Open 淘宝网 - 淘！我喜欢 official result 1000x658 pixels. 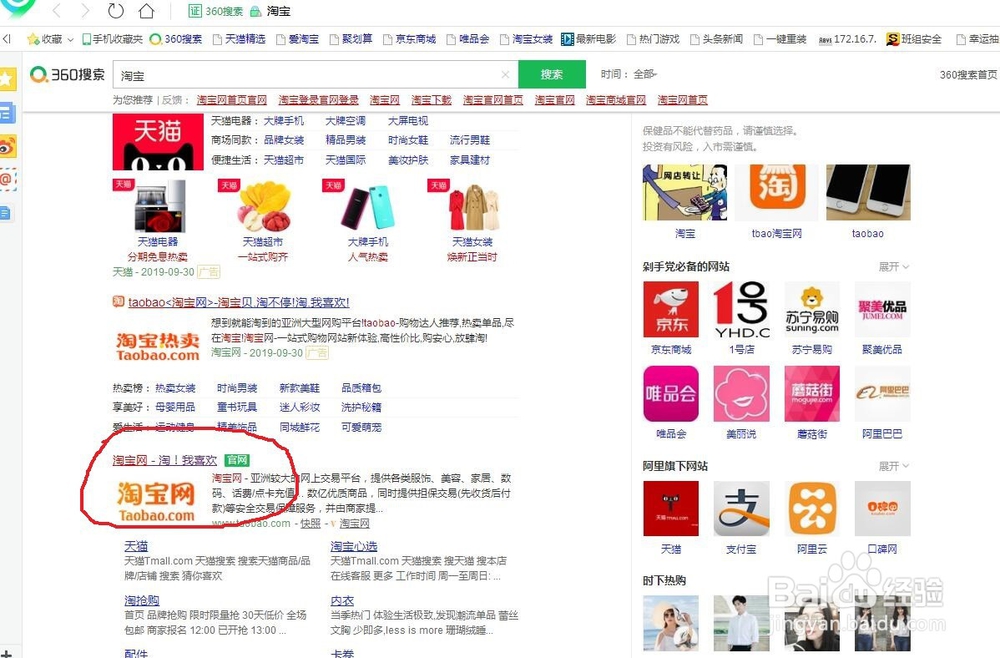[x=165, y=460]
